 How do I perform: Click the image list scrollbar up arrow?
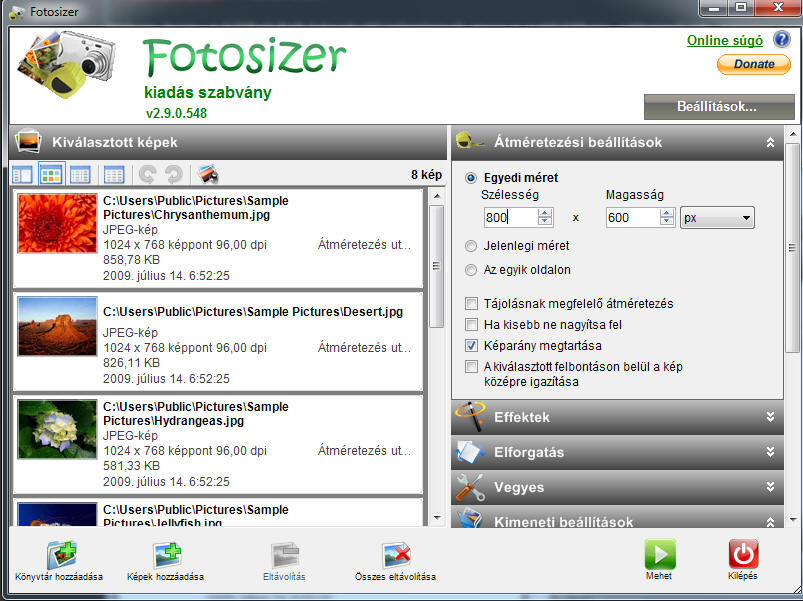[437, 197]
